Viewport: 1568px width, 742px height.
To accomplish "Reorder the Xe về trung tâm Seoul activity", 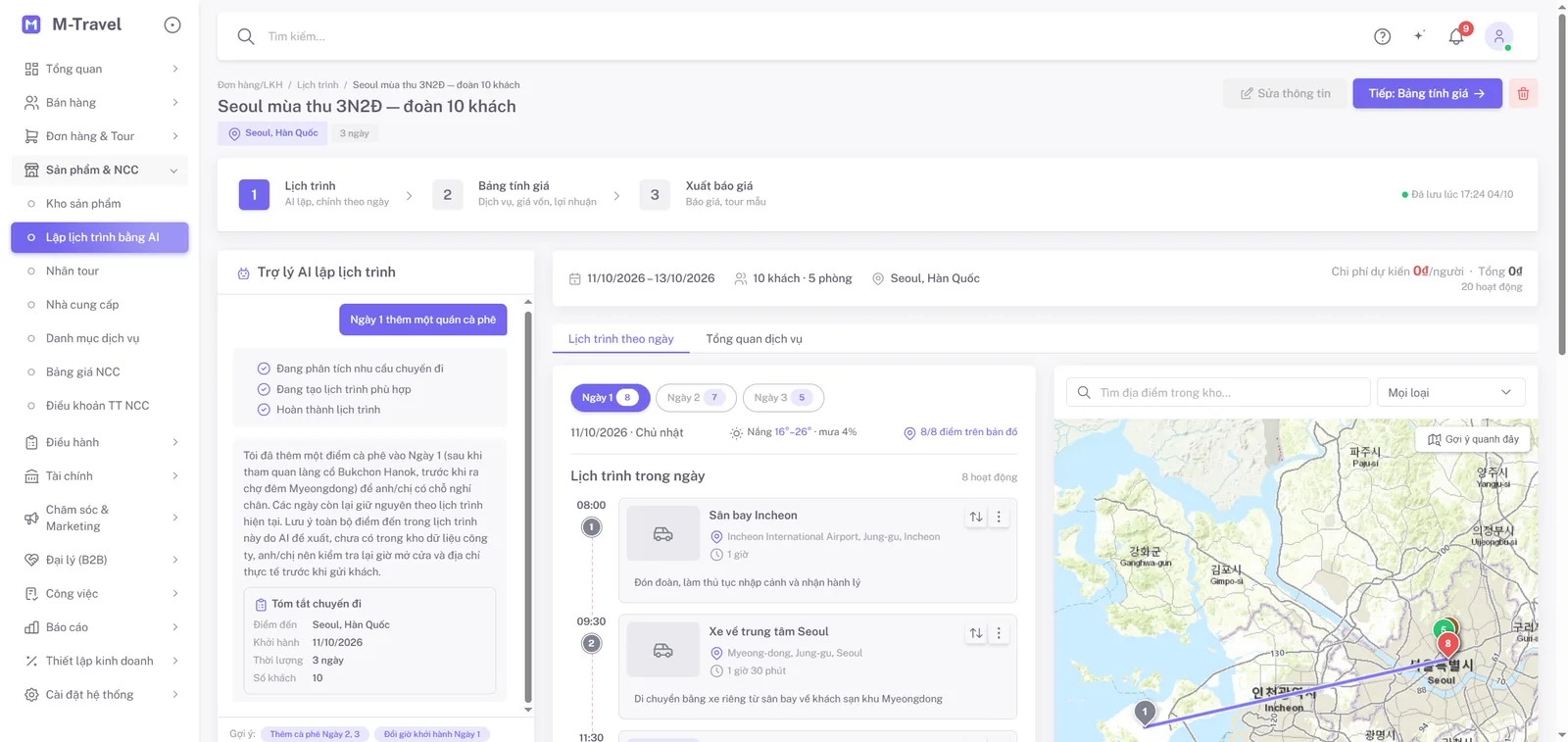I will pos(976,633).
